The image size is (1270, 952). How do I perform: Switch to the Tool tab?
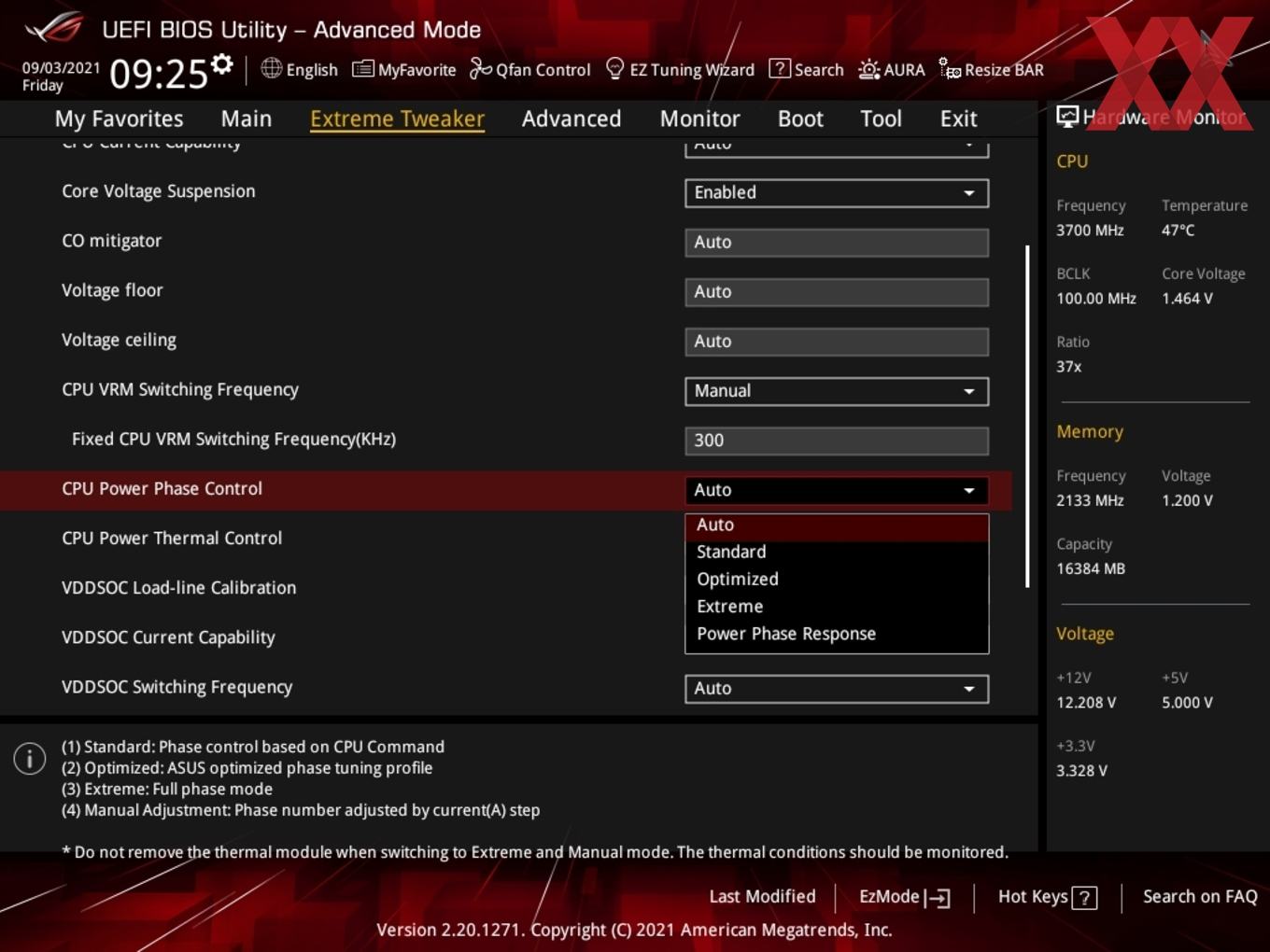coord(881,119)
